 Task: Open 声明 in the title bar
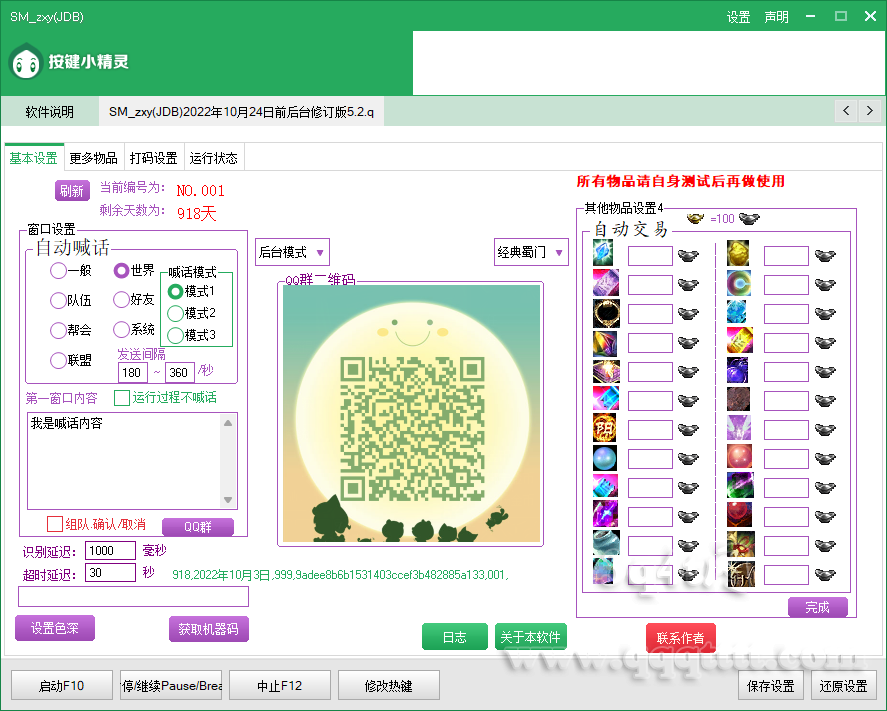(776, 17)
